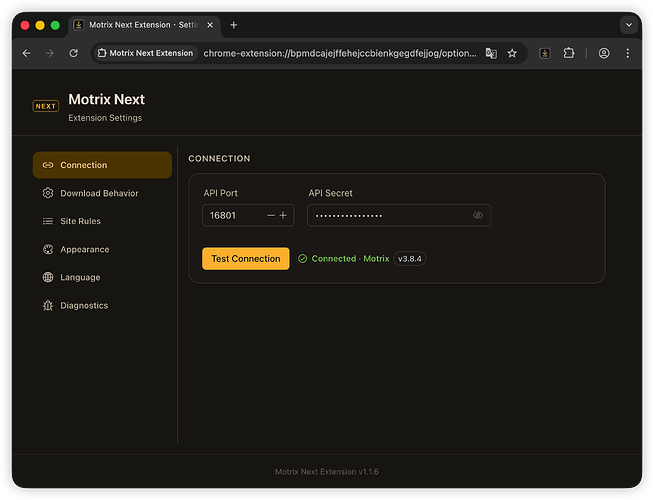Click the CONNECTION section heading
Screen dimensions: 653x500
(219, 159)
